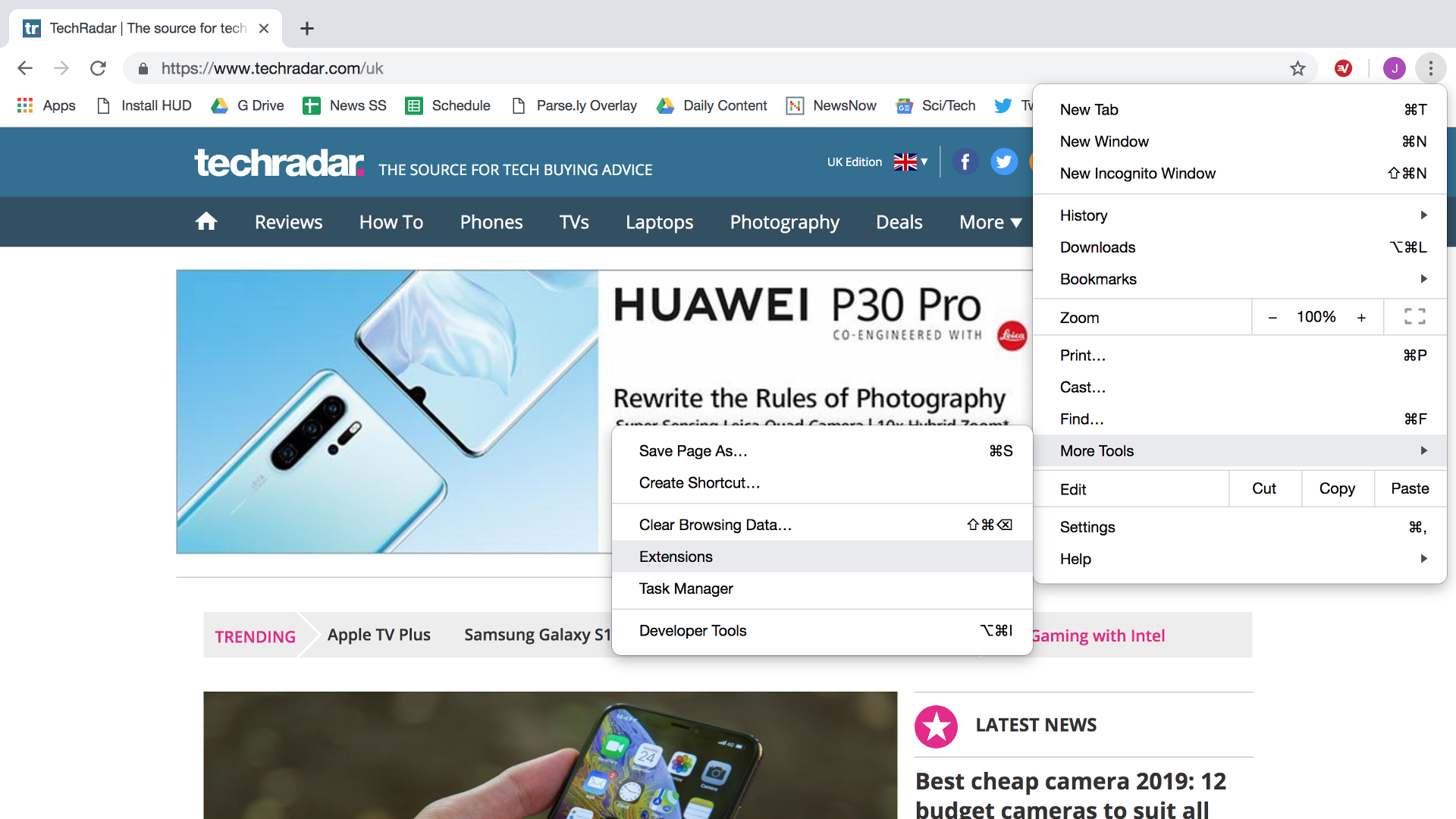Viewport: 1456px width, 819px height.
Task: Click the Latest News star icon
Action: point(936,726)
